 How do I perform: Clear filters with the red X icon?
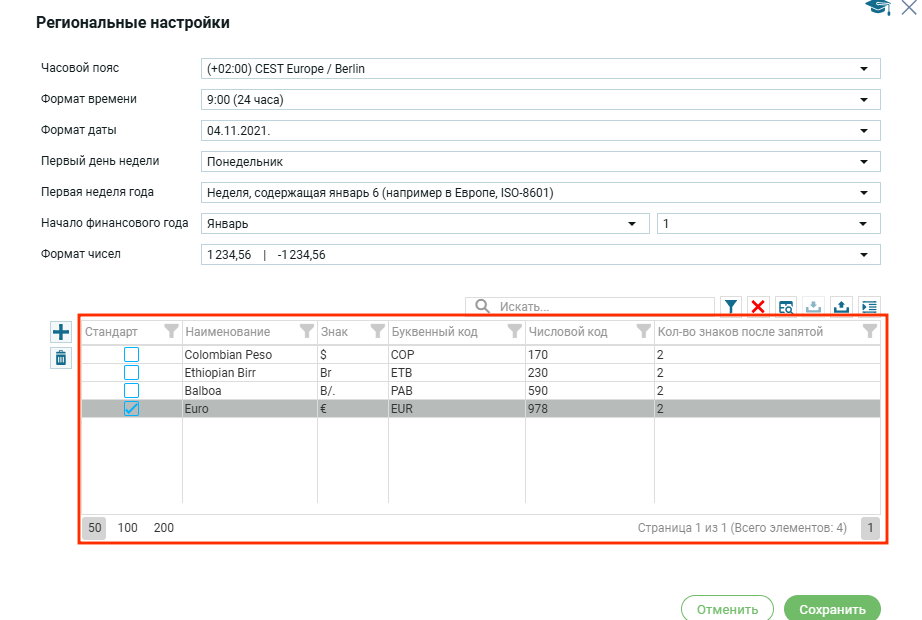point(758,307)
